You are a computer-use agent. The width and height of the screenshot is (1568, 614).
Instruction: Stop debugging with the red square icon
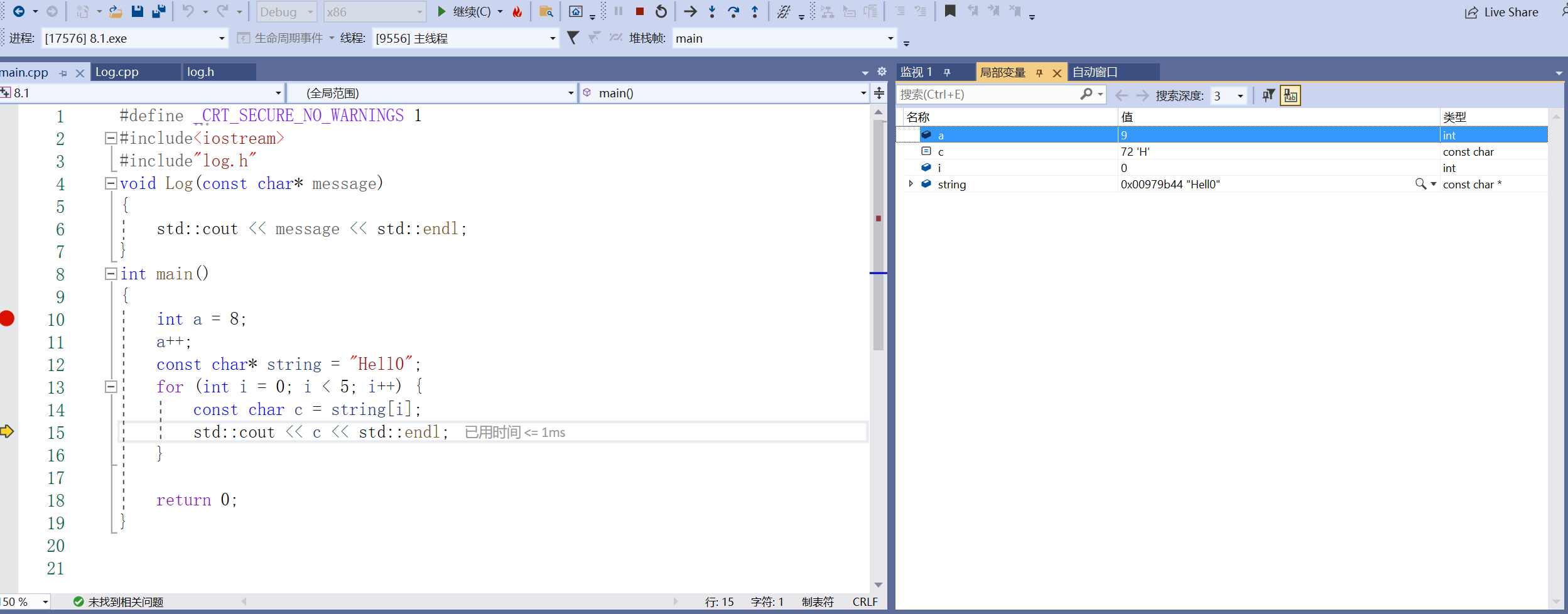point(640,11)
